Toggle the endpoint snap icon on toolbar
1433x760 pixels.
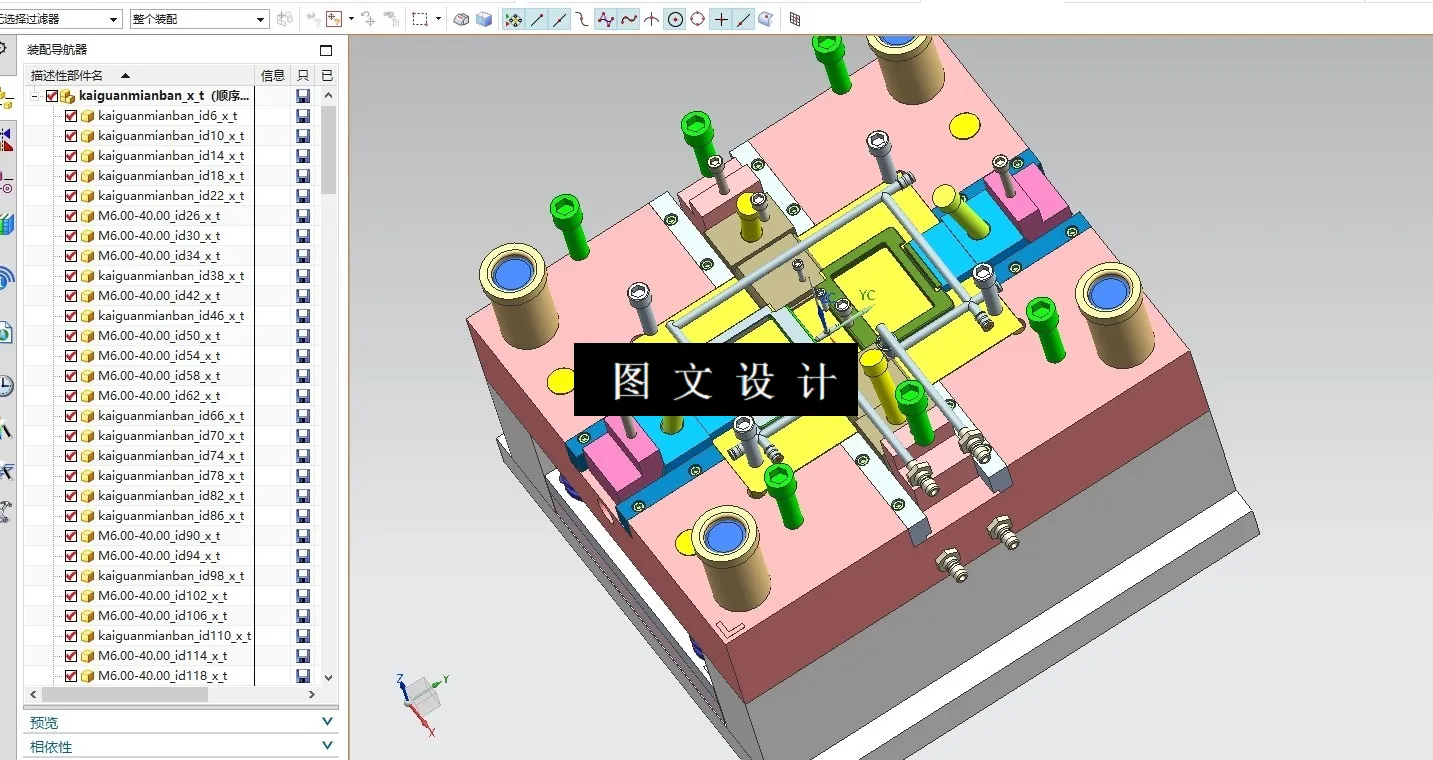(536, 18)
